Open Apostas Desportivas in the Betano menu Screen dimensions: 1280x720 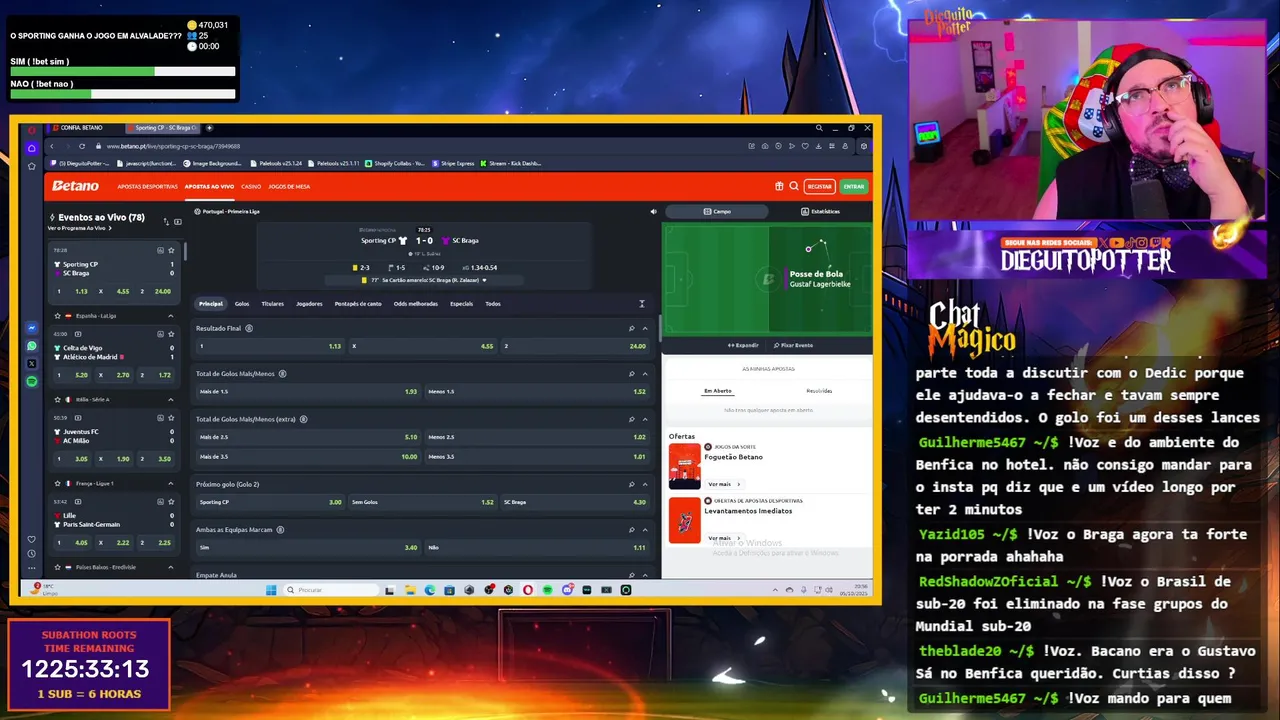tap(147, 186)
